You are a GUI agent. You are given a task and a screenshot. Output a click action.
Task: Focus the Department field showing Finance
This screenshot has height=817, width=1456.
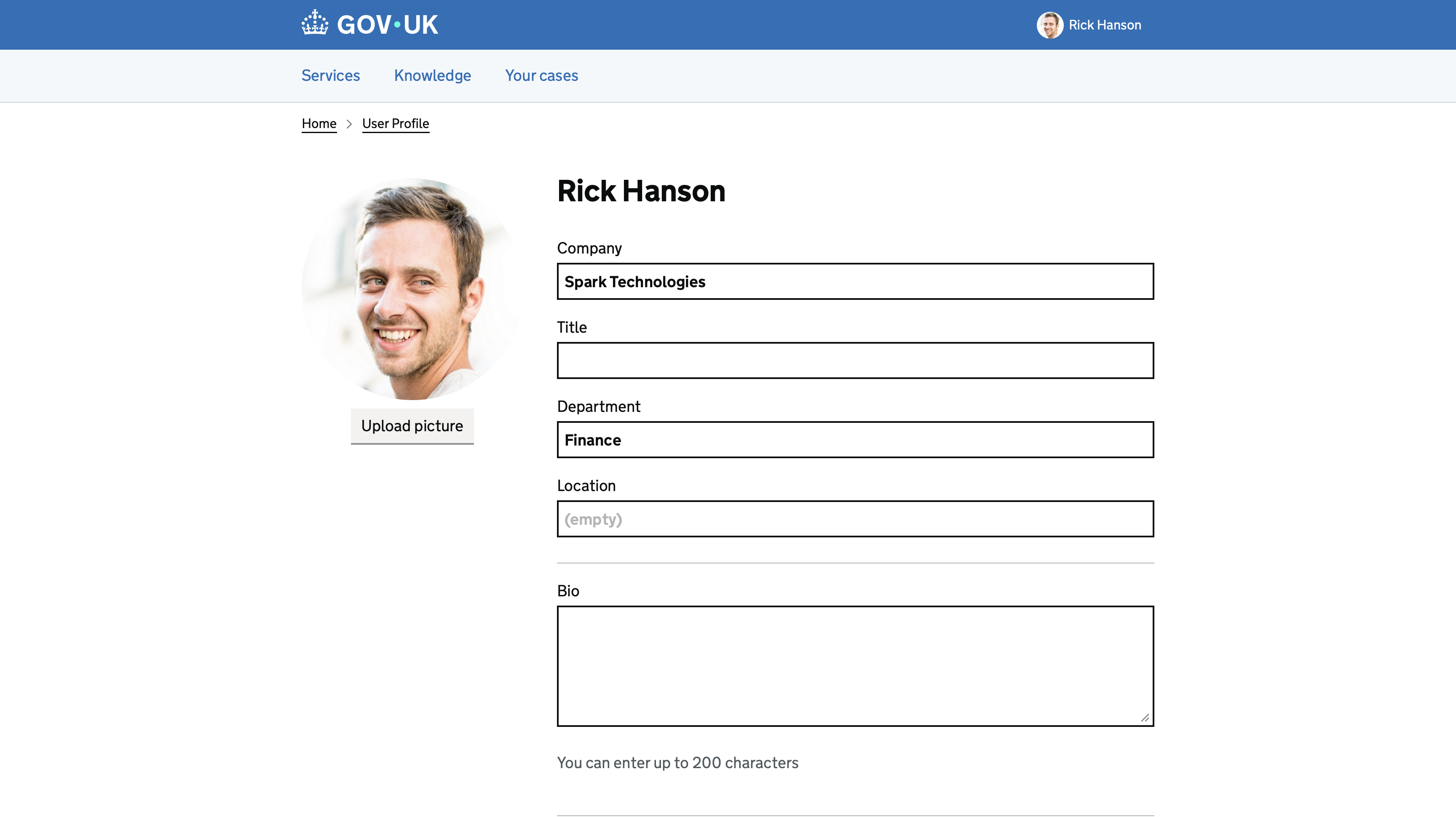(x=855, y=440)
